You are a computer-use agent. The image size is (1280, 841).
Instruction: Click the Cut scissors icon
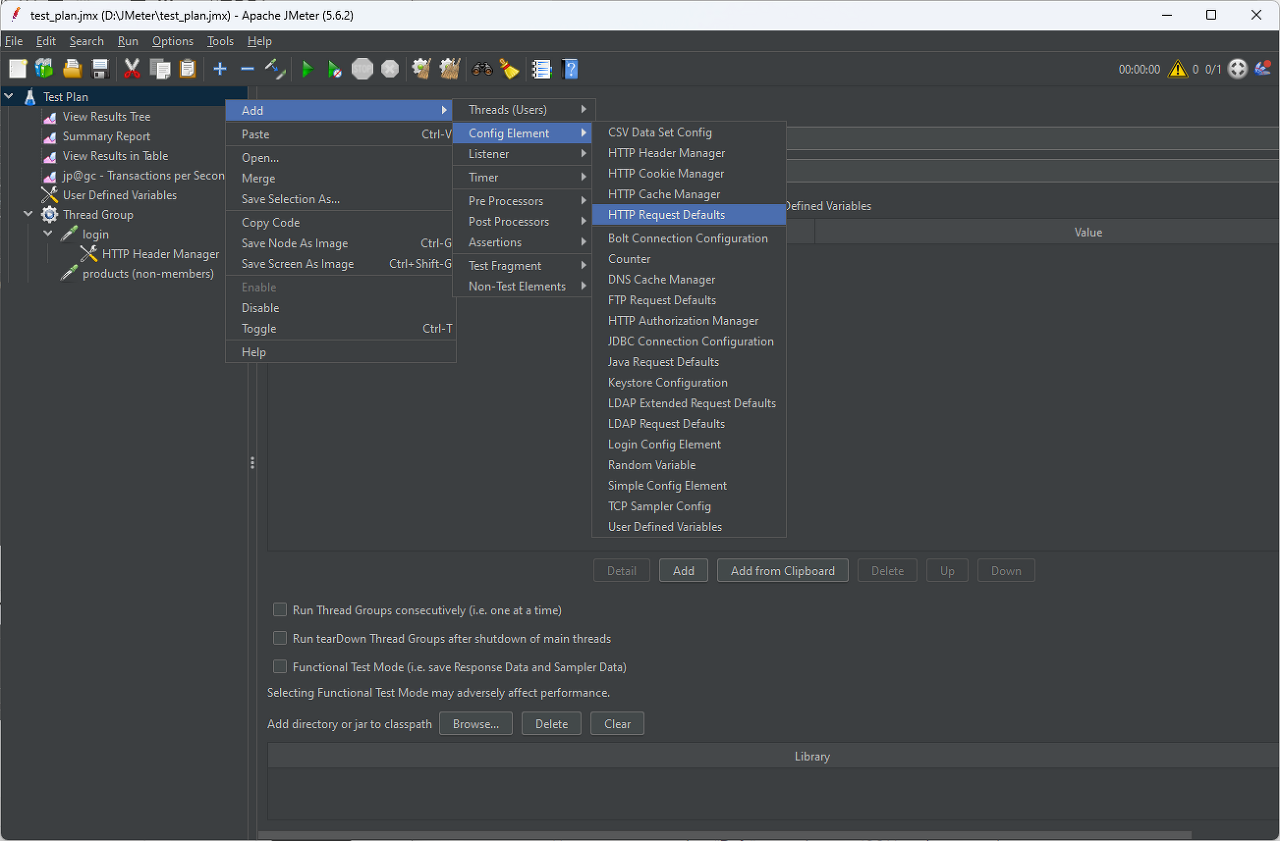(x=132, y=69)
